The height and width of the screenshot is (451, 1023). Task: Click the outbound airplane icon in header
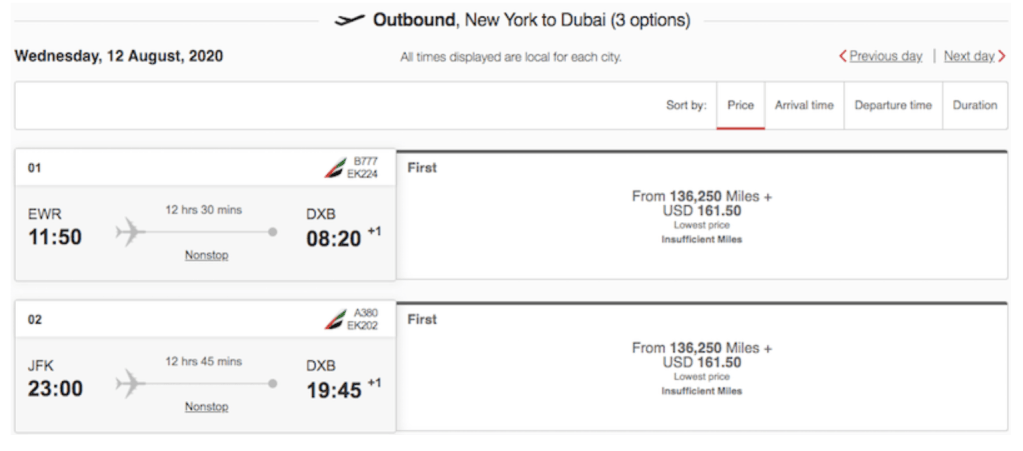coord(349,20)
